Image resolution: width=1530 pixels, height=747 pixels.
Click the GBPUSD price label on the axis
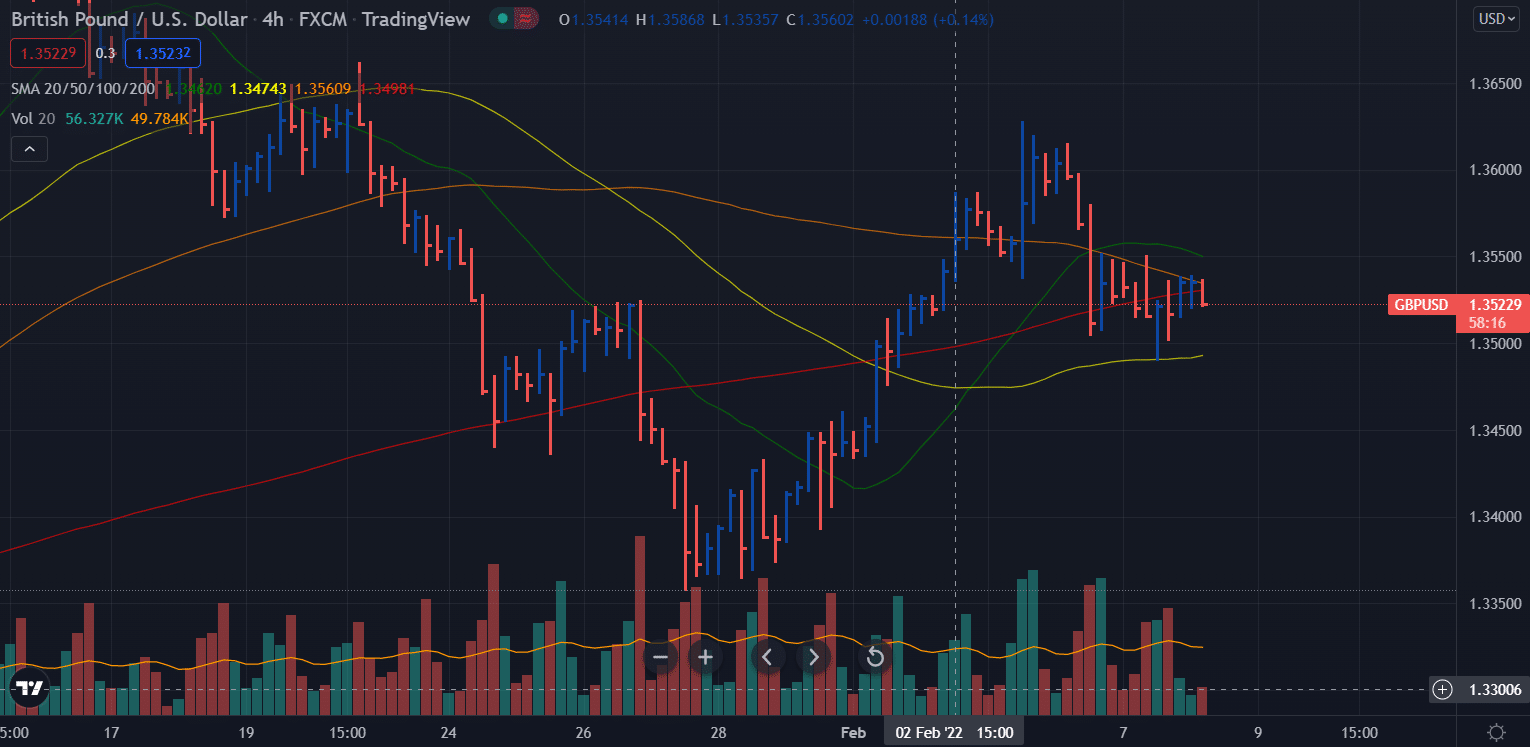click(x=1420, y=304)
